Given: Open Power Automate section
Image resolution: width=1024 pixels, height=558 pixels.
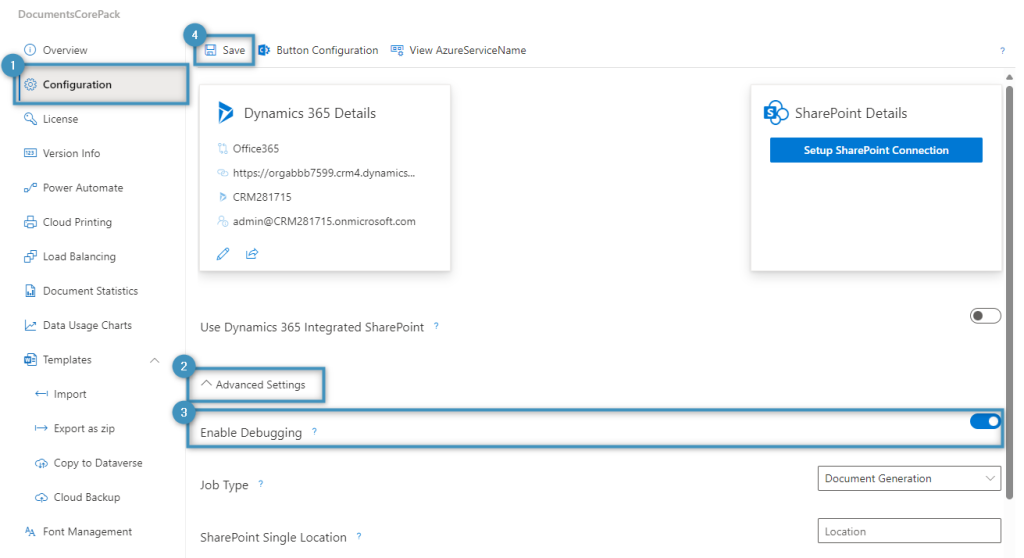Looking at the screenshot, I should tap(83, 188).
